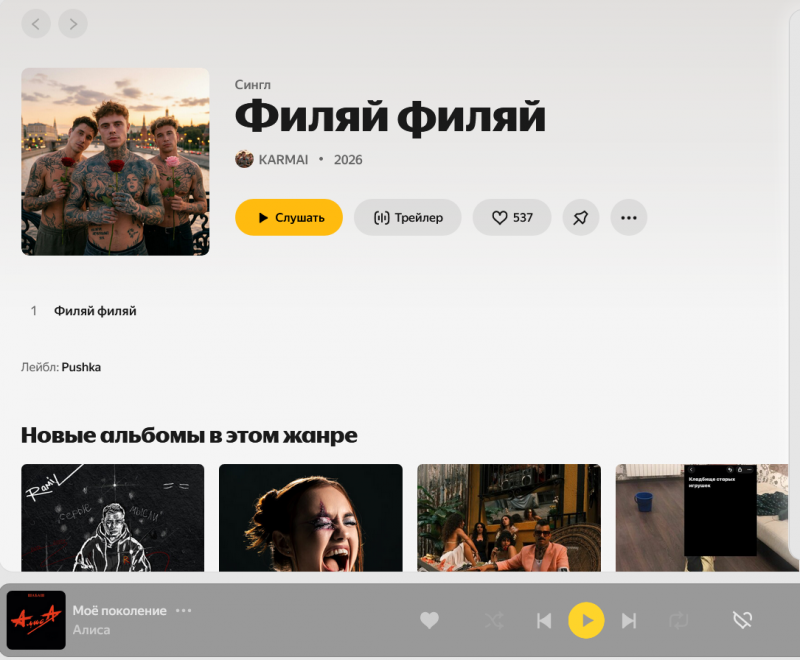This screenshot has width=800, height=660.
Task: Skip to the next track
Action: [629, 621]
